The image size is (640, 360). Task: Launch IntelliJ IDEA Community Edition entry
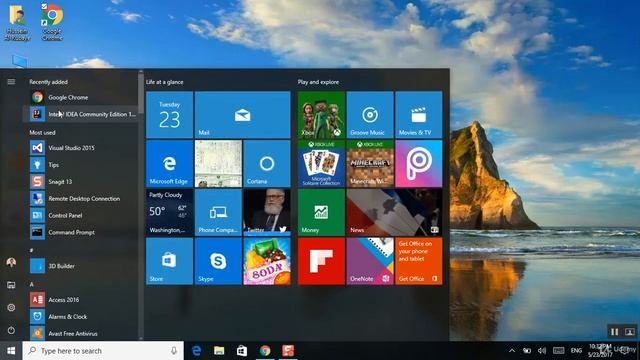click(80, 114)
